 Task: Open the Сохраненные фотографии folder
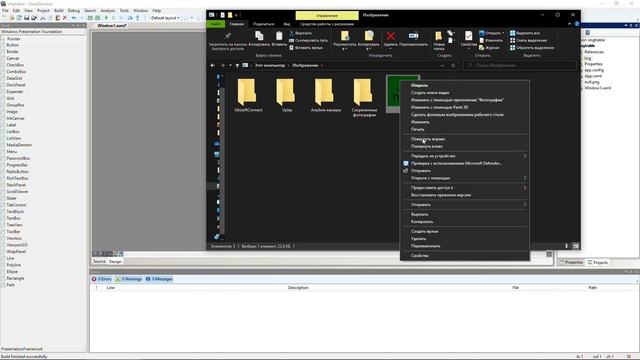(364, 97)
